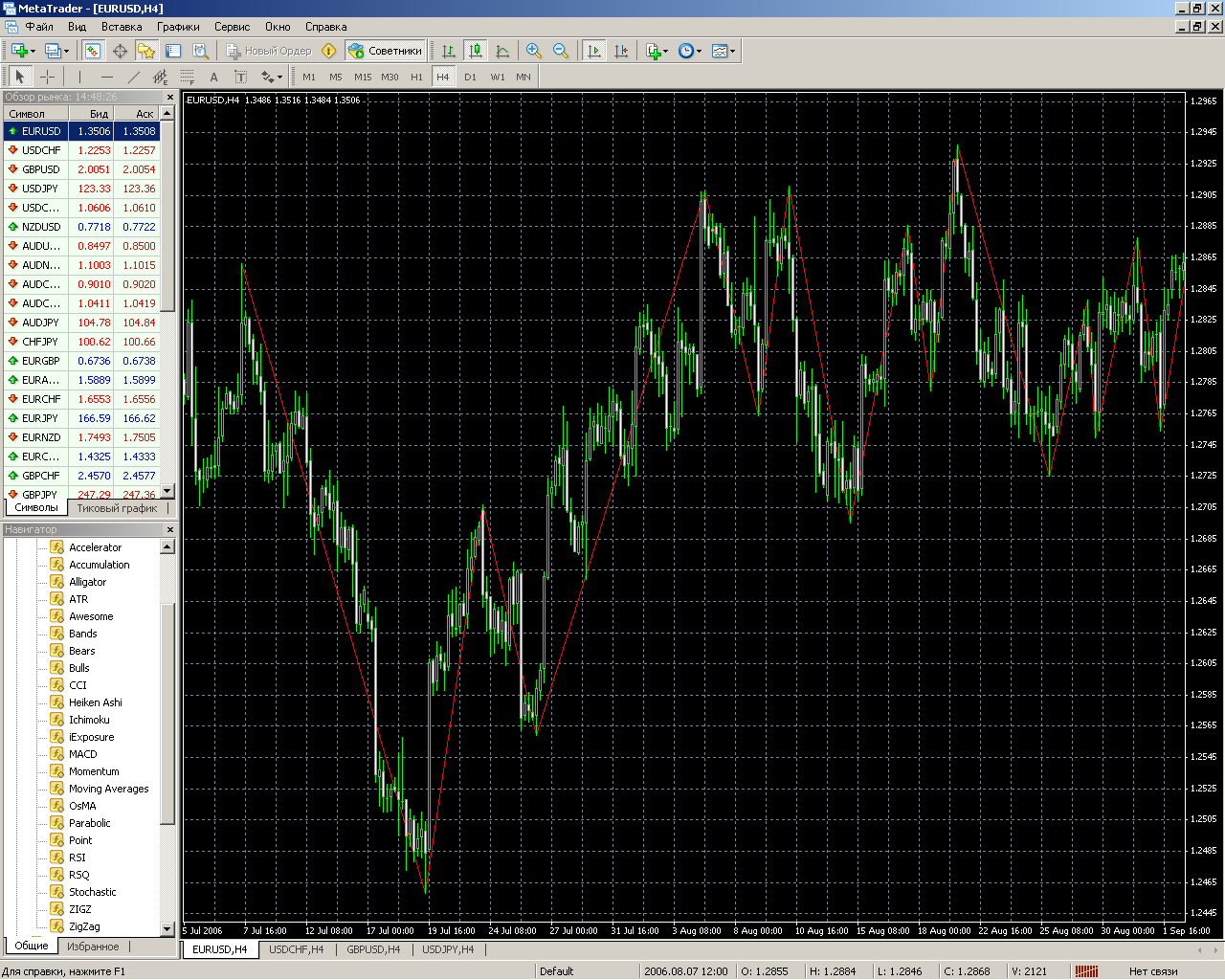Zoom in on the chart

(x=534, y=51)
